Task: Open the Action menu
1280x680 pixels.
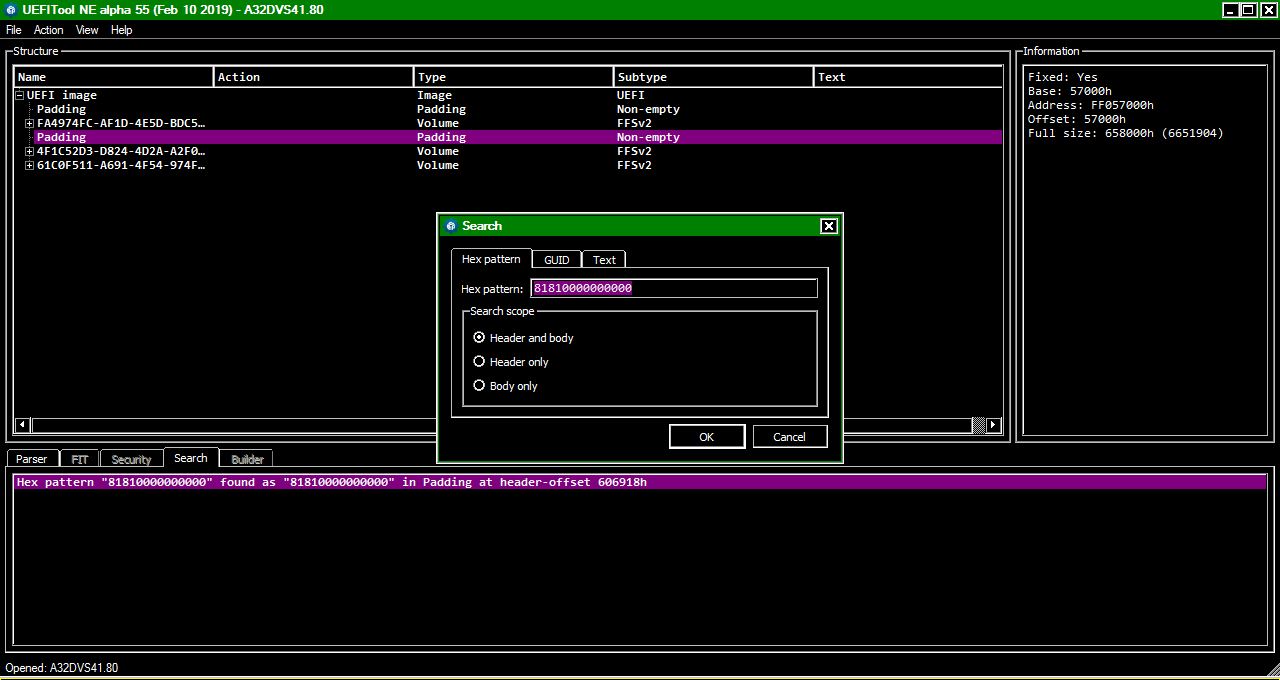Action: pos(48,30)
